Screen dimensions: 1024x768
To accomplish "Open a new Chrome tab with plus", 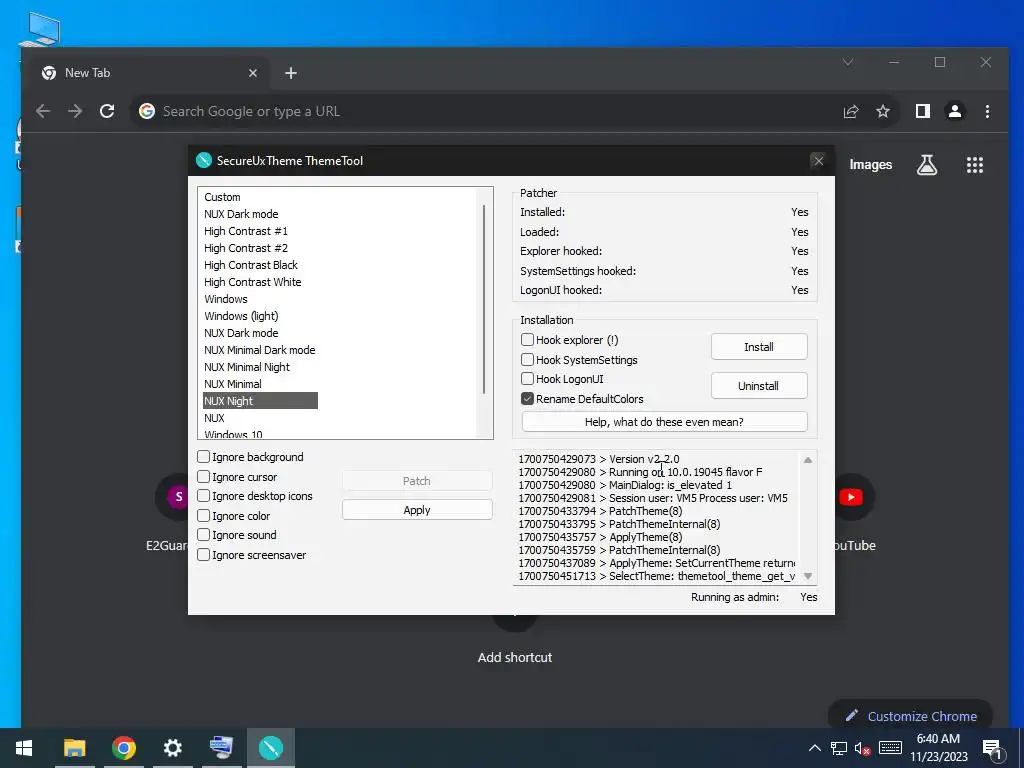I will 291,73.
